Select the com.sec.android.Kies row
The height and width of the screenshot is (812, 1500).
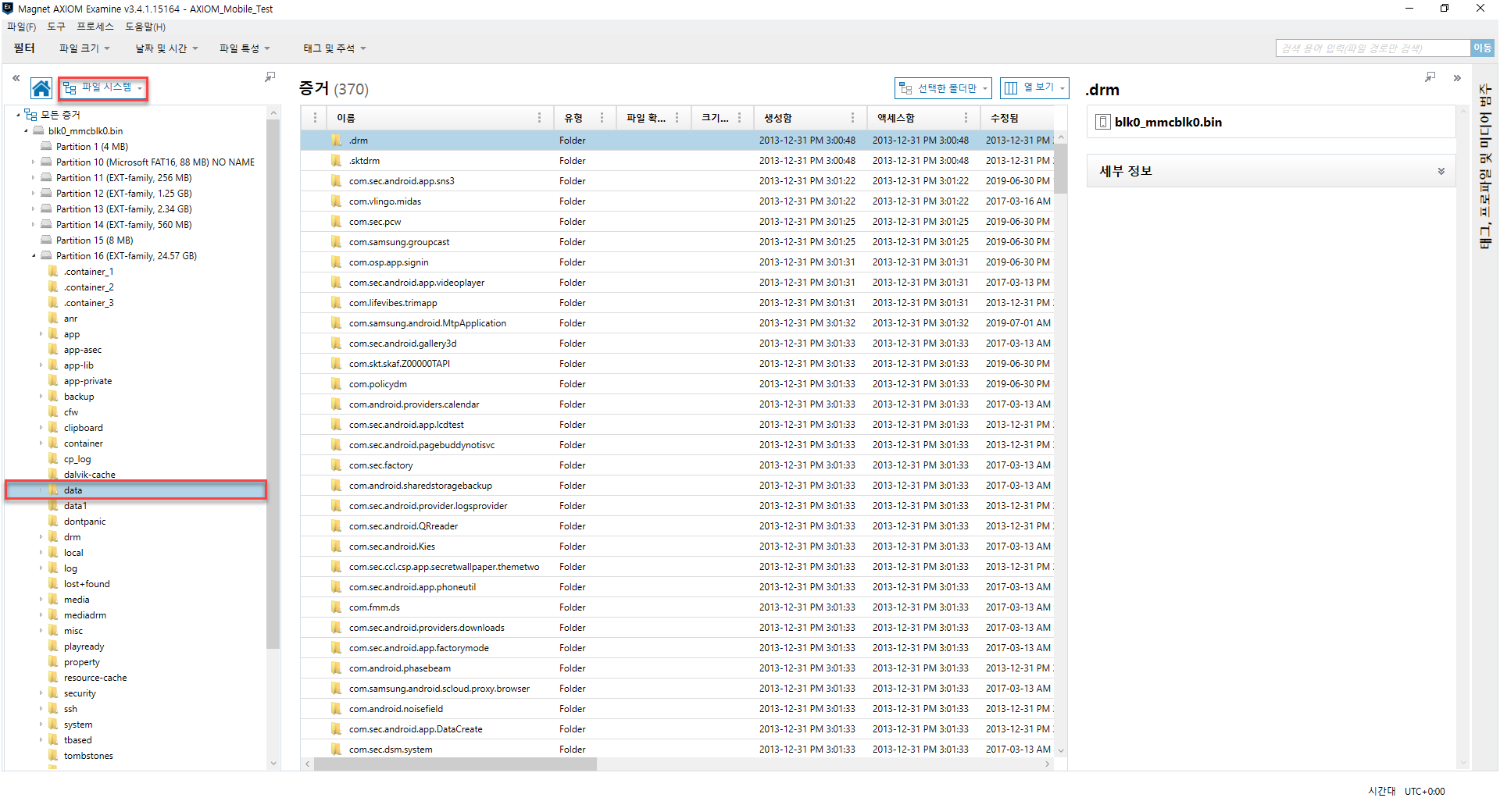pos(677,547)
